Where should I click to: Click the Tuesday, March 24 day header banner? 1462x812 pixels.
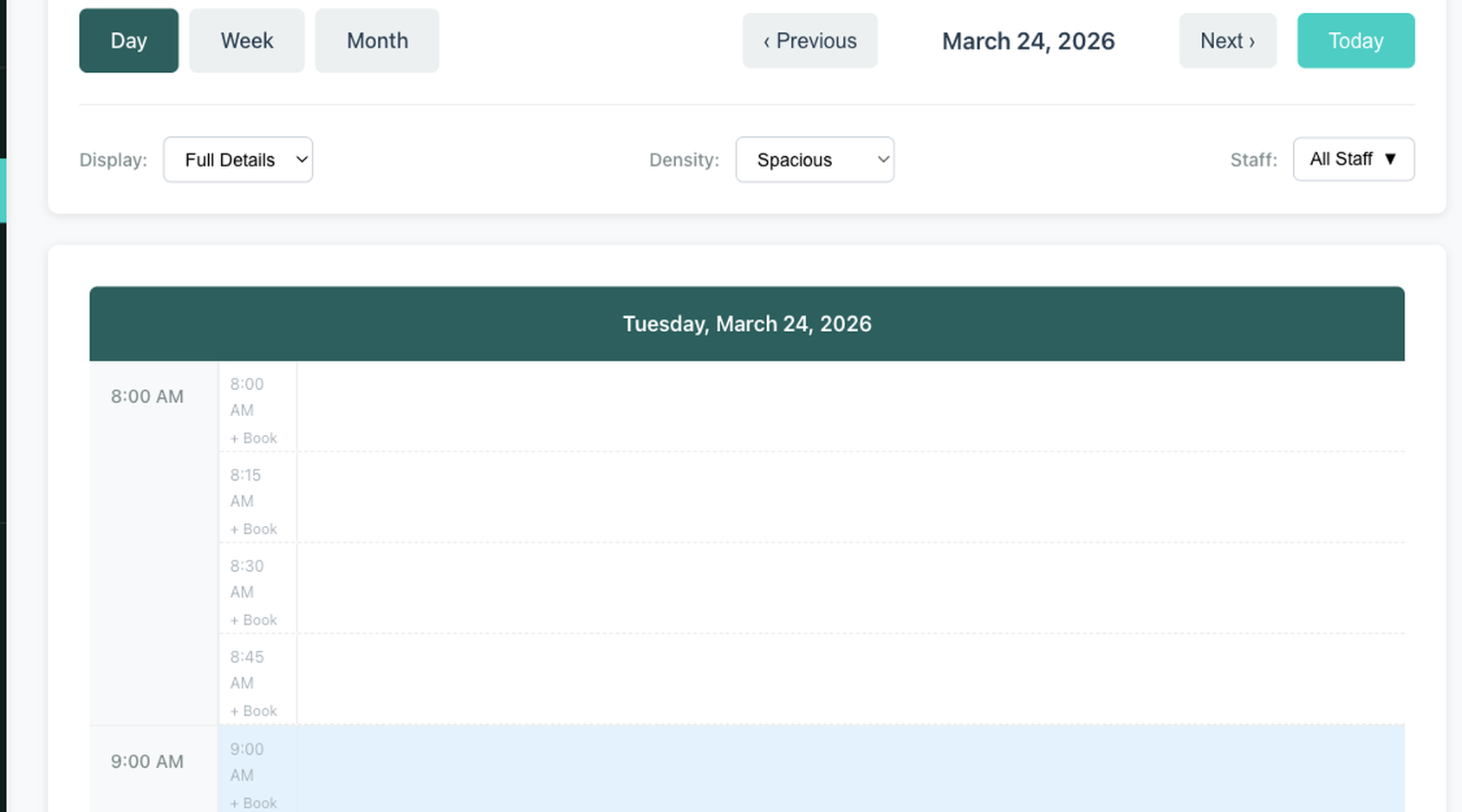pos(746,323)
